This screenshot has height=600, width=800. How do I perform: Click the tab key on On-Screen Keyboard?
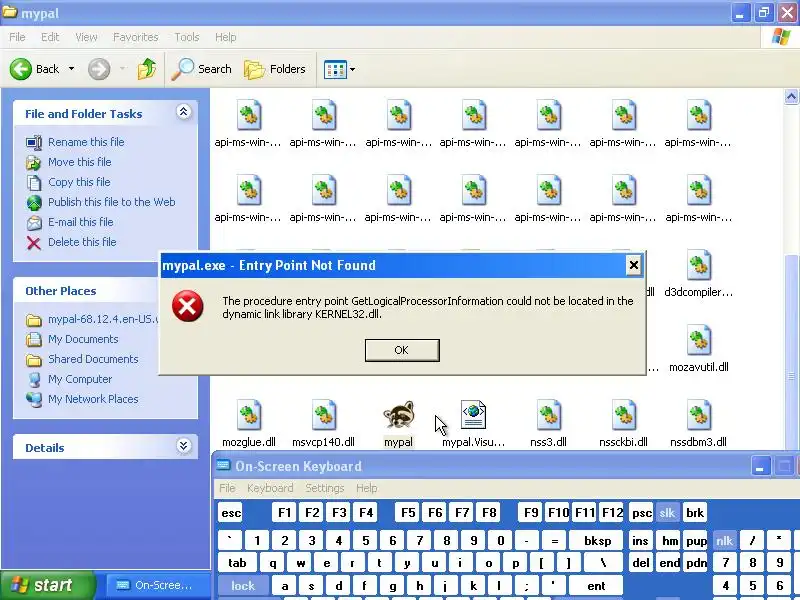coord(237,563)
